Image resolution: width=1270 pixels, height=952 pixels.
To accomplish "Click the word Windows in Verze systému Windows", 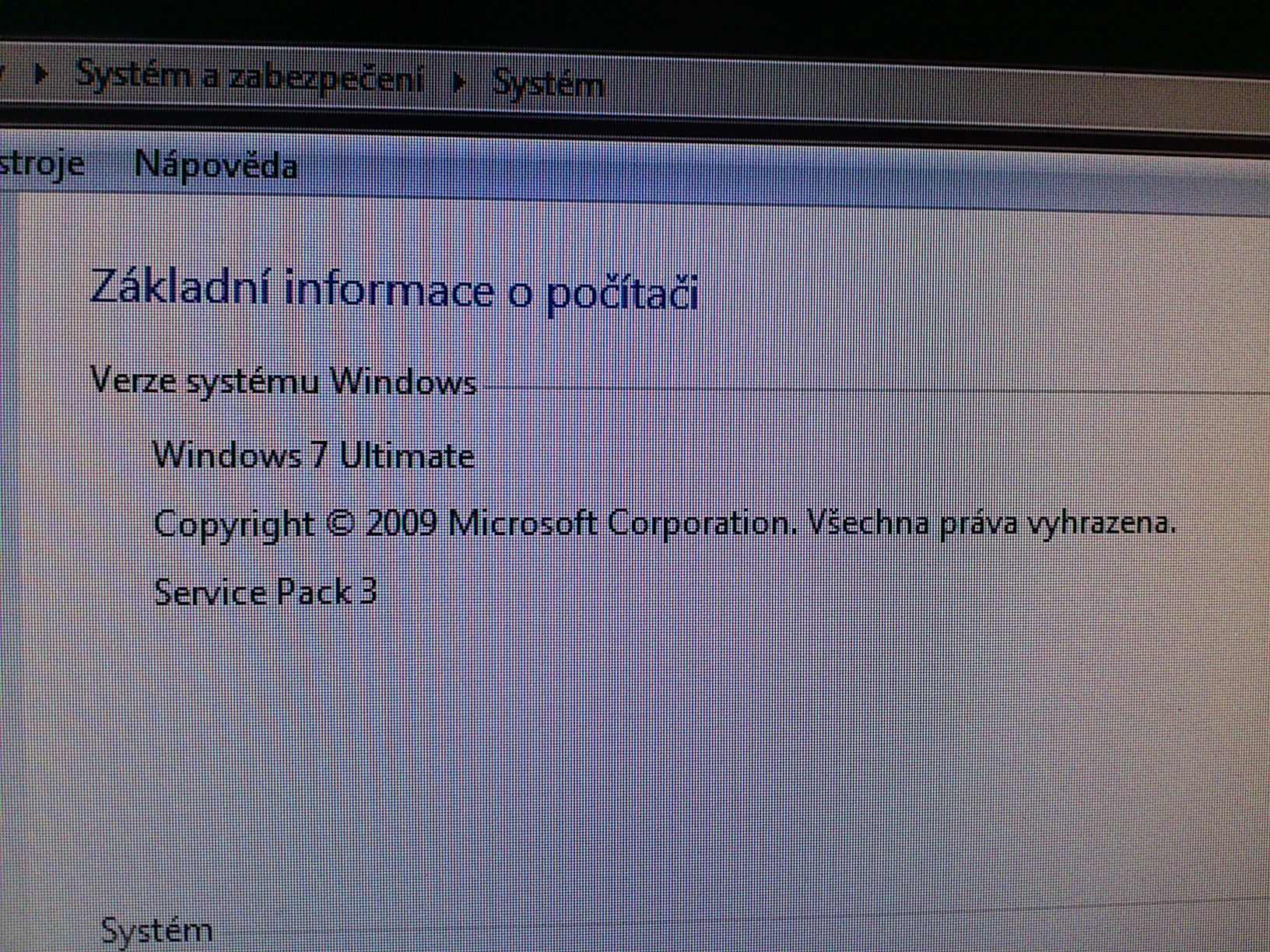I will (x=403, y=381).
